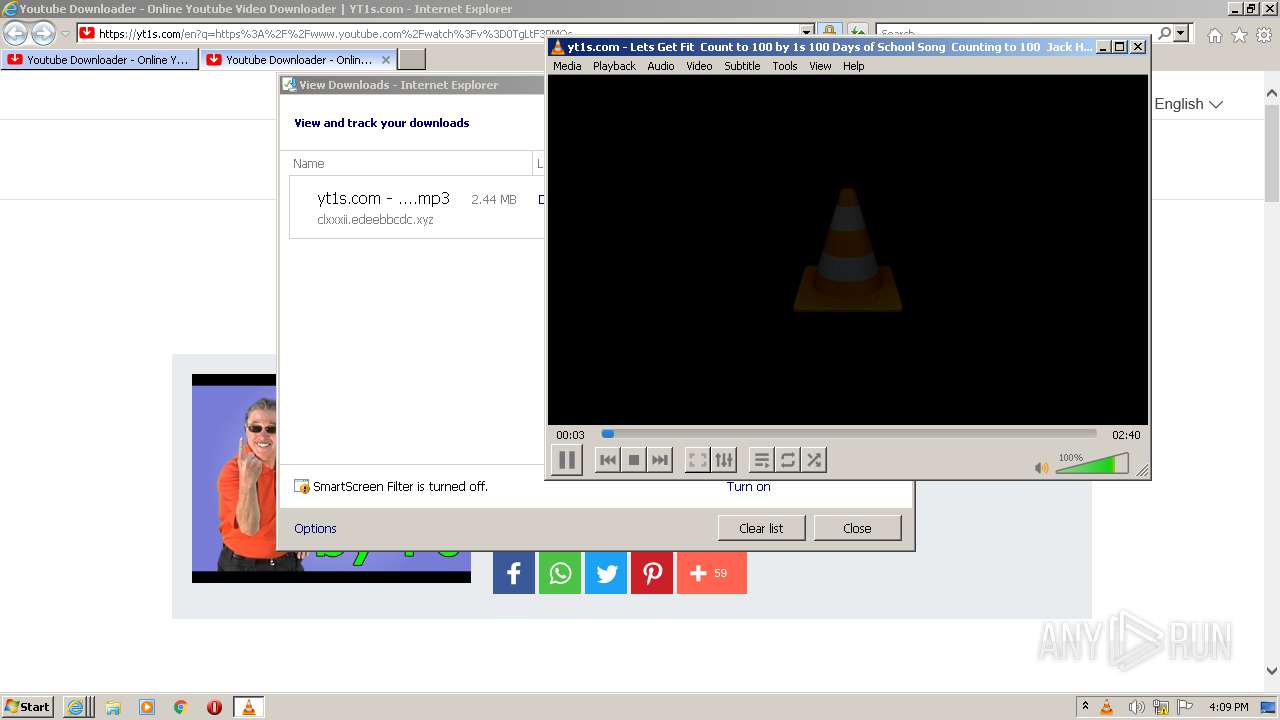Open IE search provider dropdown arrow
This screenshot has height=720, width=1280.
click(x=1182, y=33)
